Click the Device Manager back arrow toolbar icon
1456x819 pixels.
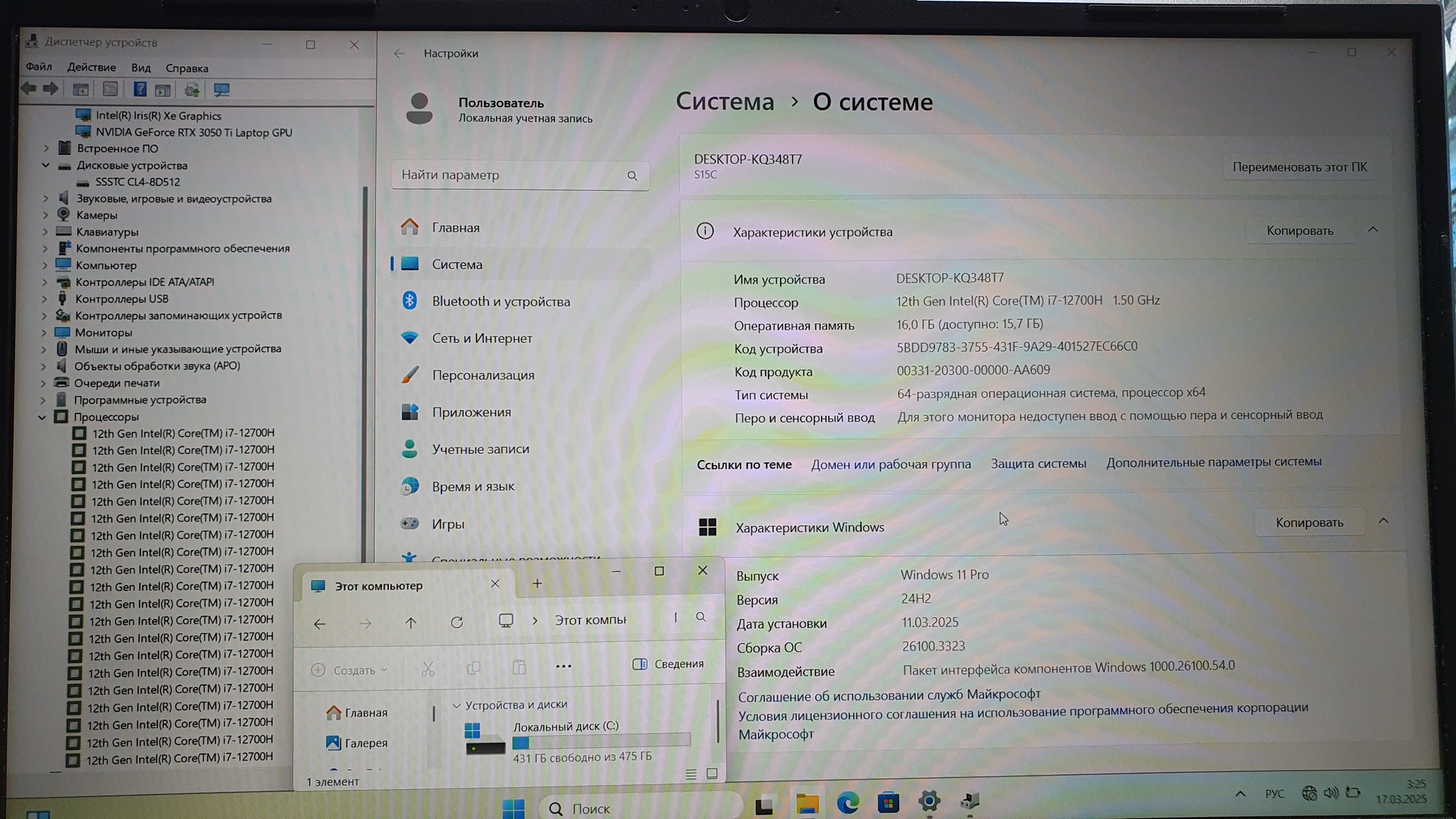point(28,89)
